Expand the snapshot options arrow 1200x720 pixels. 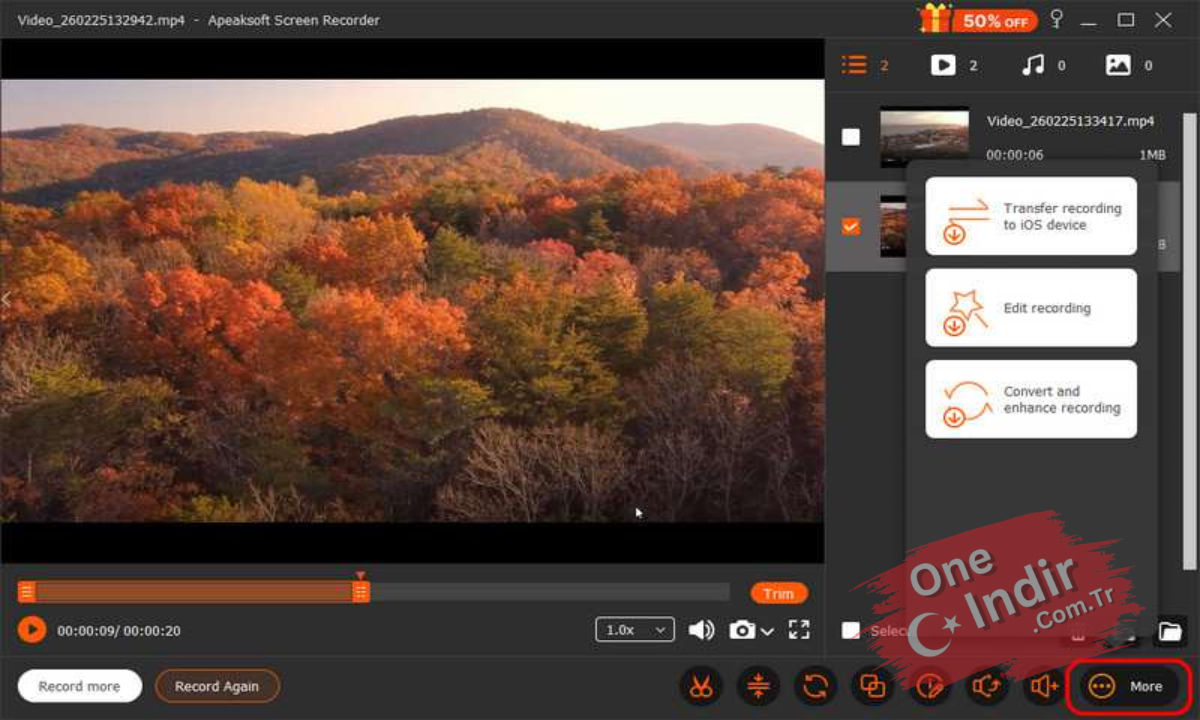tap(767, 631)
